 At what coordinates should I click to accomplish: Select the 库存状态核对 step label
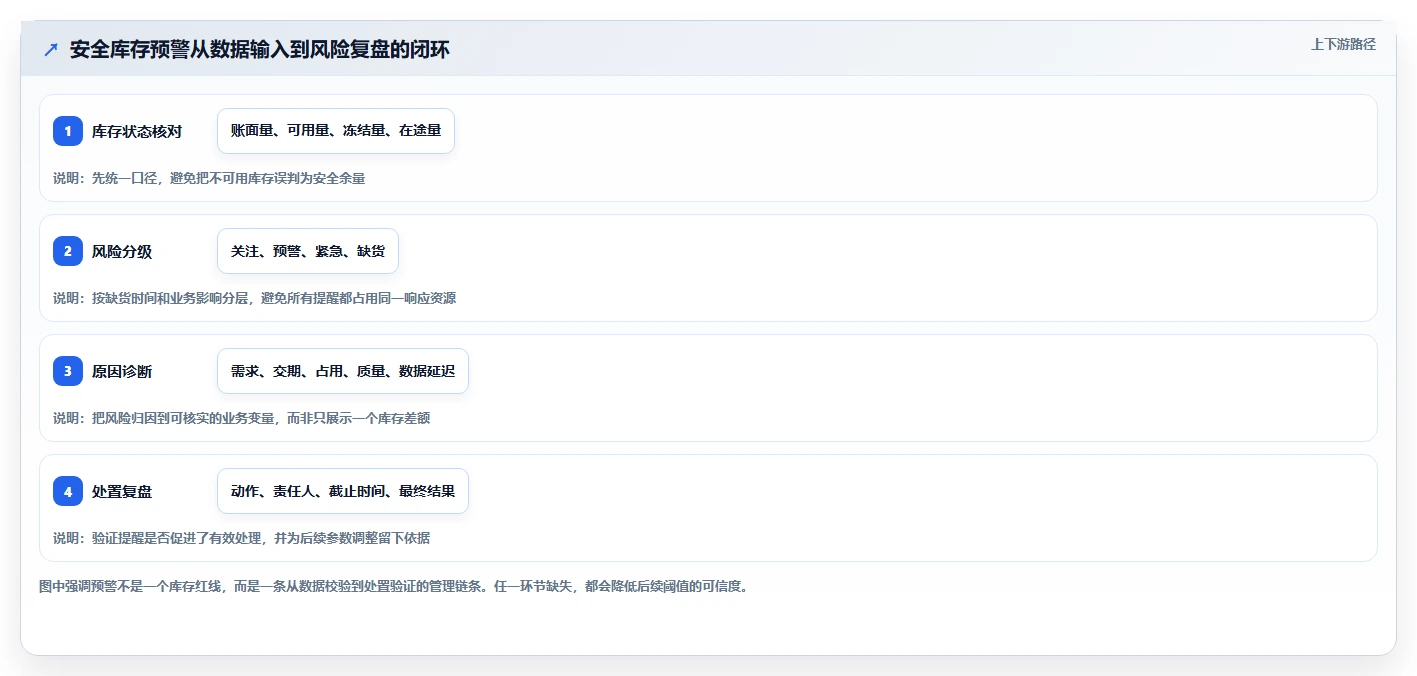137,131
